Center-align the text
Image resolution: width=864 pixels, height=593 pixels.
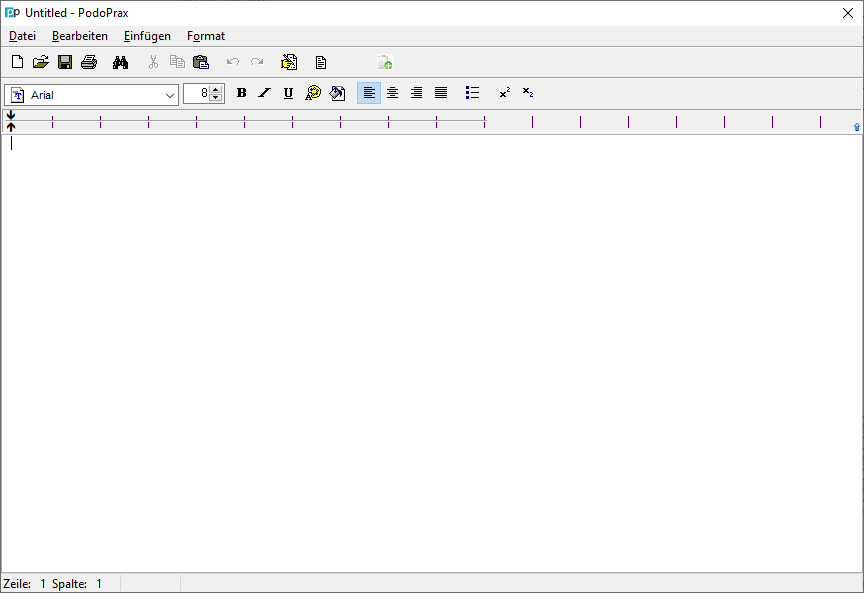(393, 93)
